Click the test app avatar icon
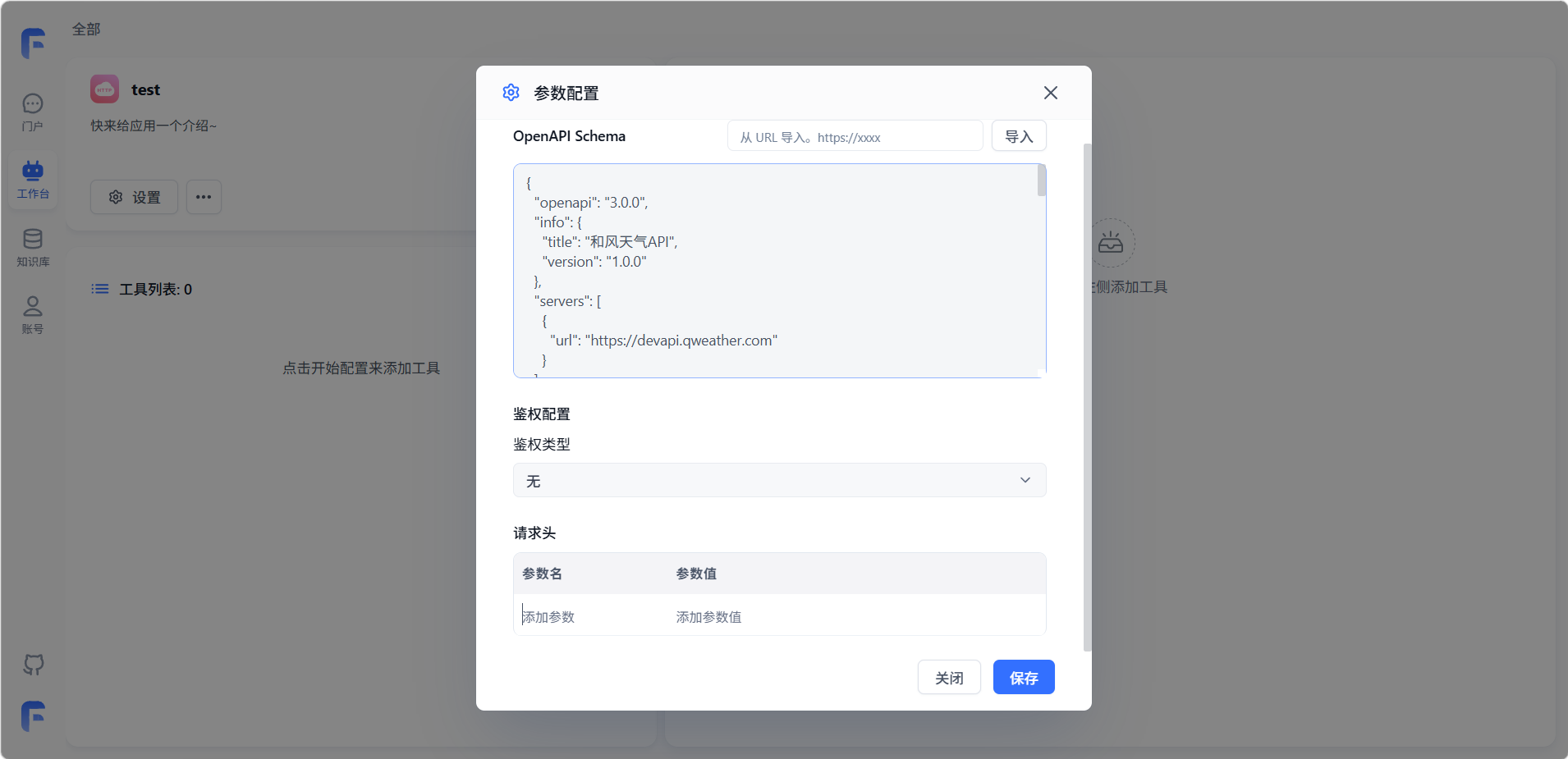This screenshot has width=1568, height=759. click(104, 89)
